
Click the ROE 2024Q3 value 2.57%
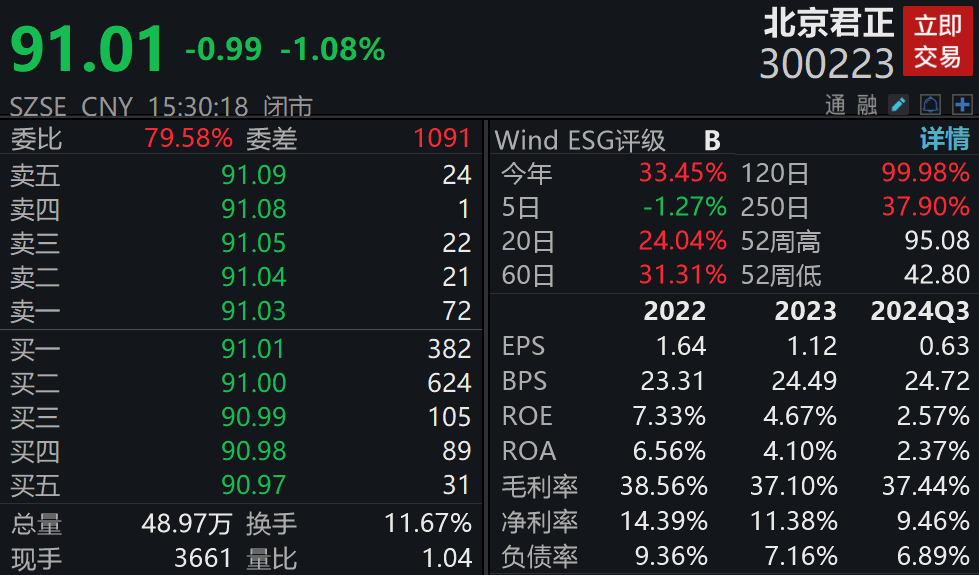click(933, 416)
